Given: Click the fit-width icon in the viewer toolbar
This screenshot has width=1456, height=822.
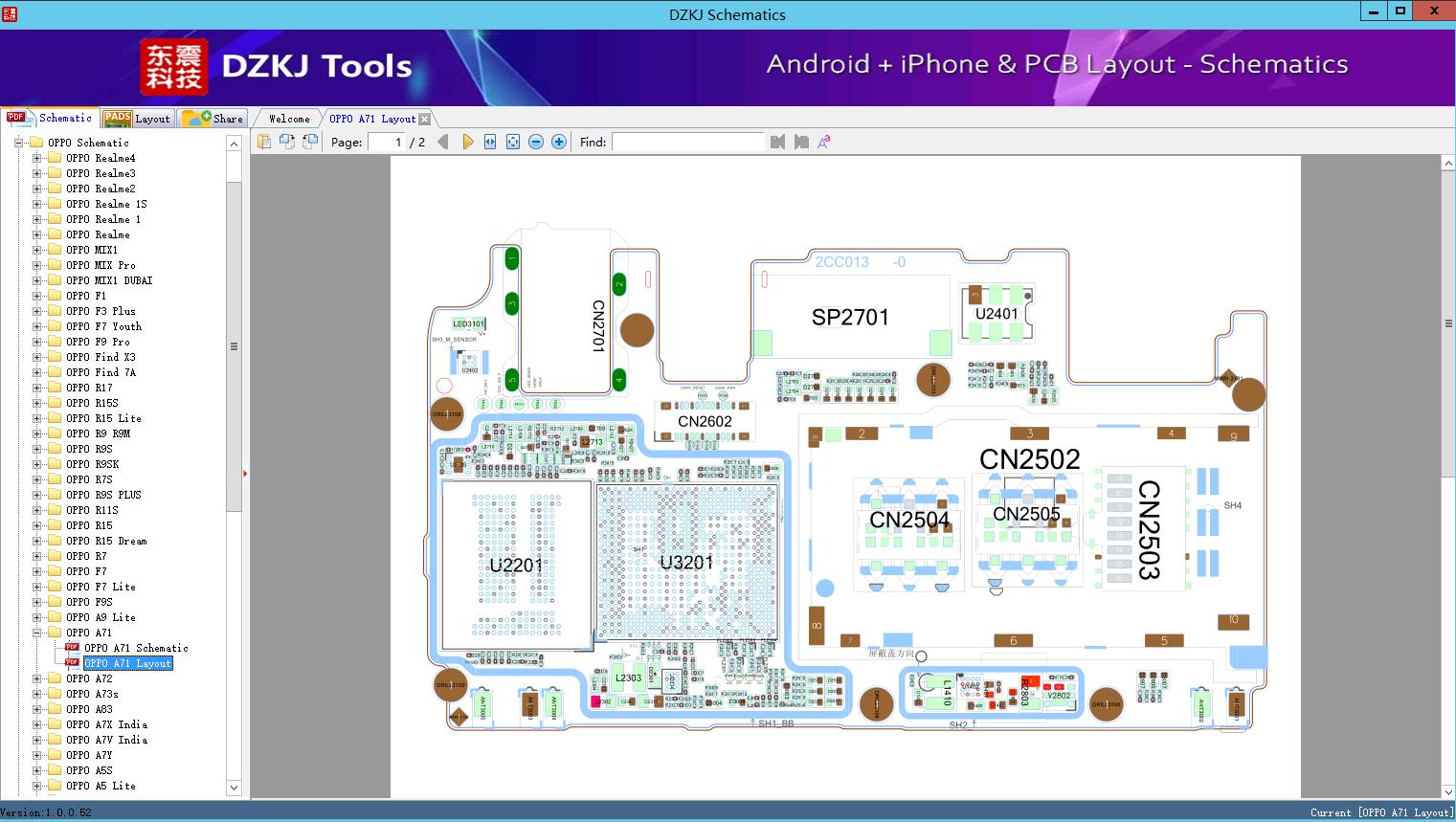Looking at the screenshot, I should (x=490, y=142).
